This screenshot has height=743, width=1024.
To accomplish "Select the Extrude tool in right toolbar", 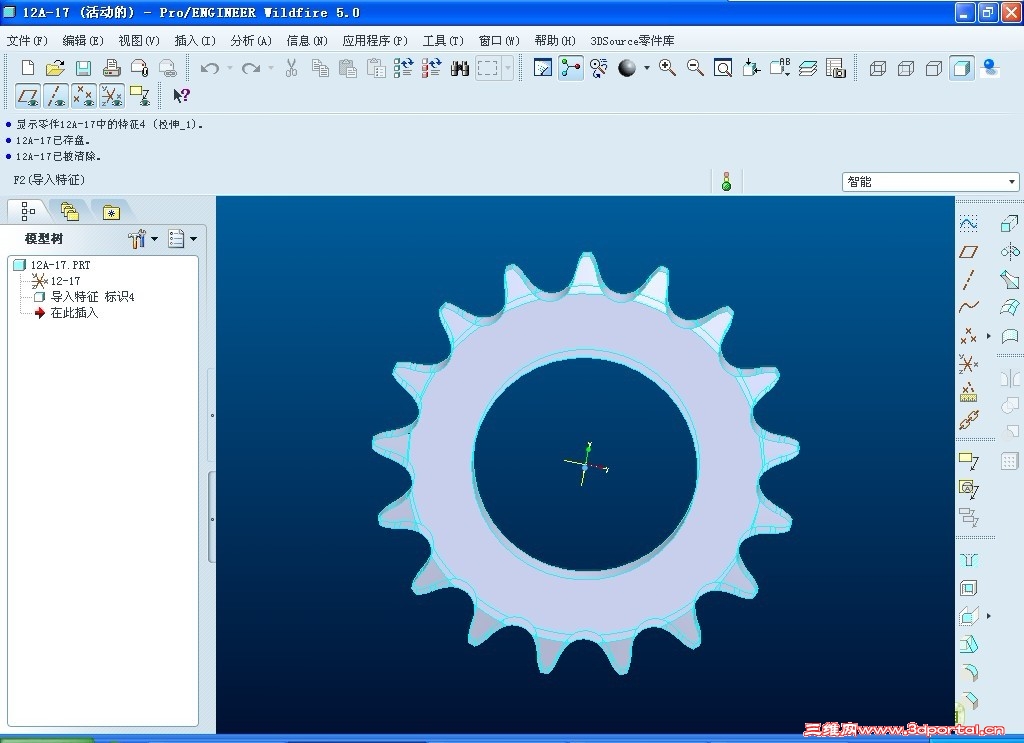I will point(1010,224).
